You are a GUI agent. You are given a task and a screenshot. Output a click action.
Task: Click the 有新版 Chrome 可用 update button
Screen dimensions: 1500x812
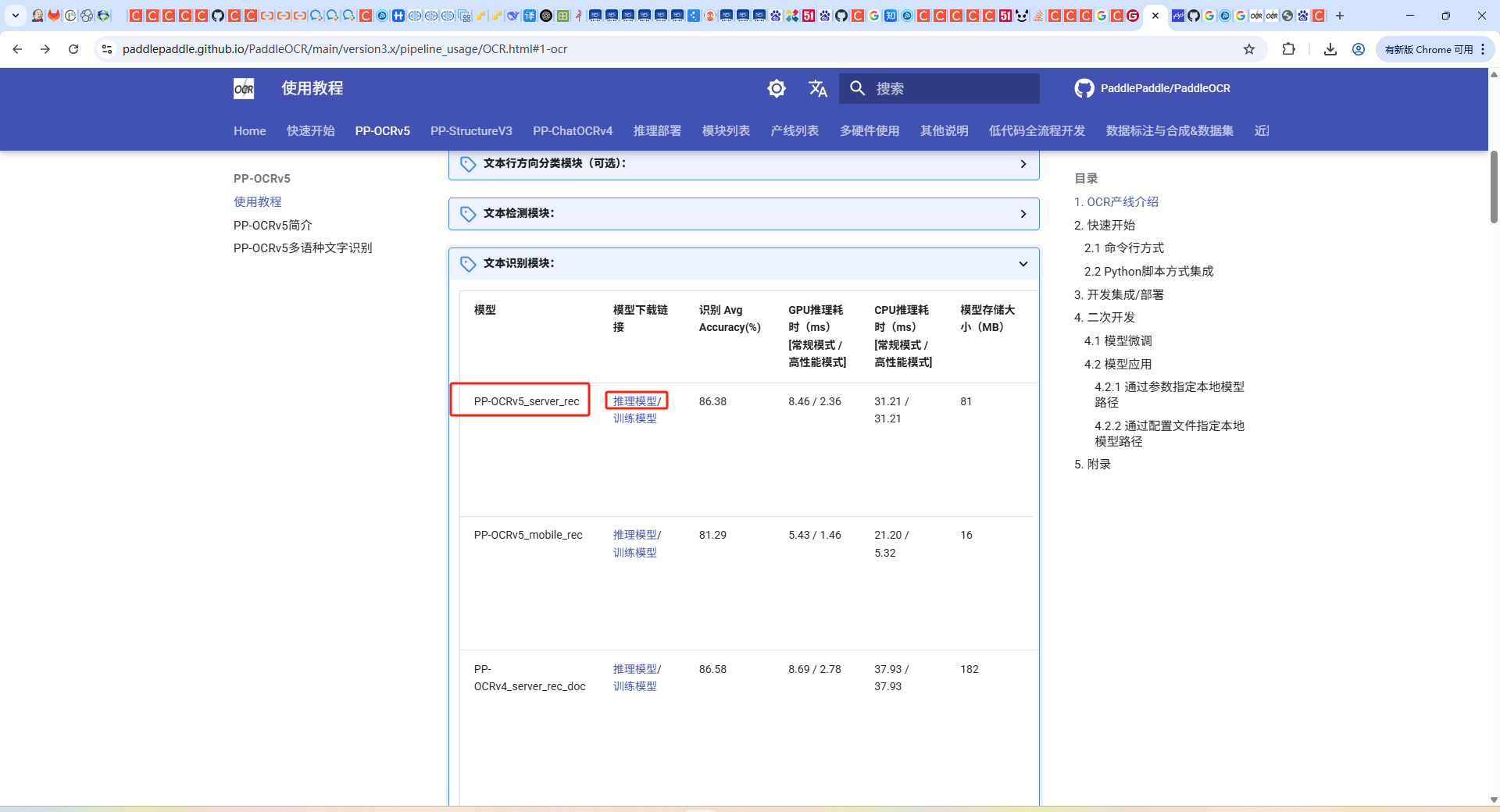1434,49
